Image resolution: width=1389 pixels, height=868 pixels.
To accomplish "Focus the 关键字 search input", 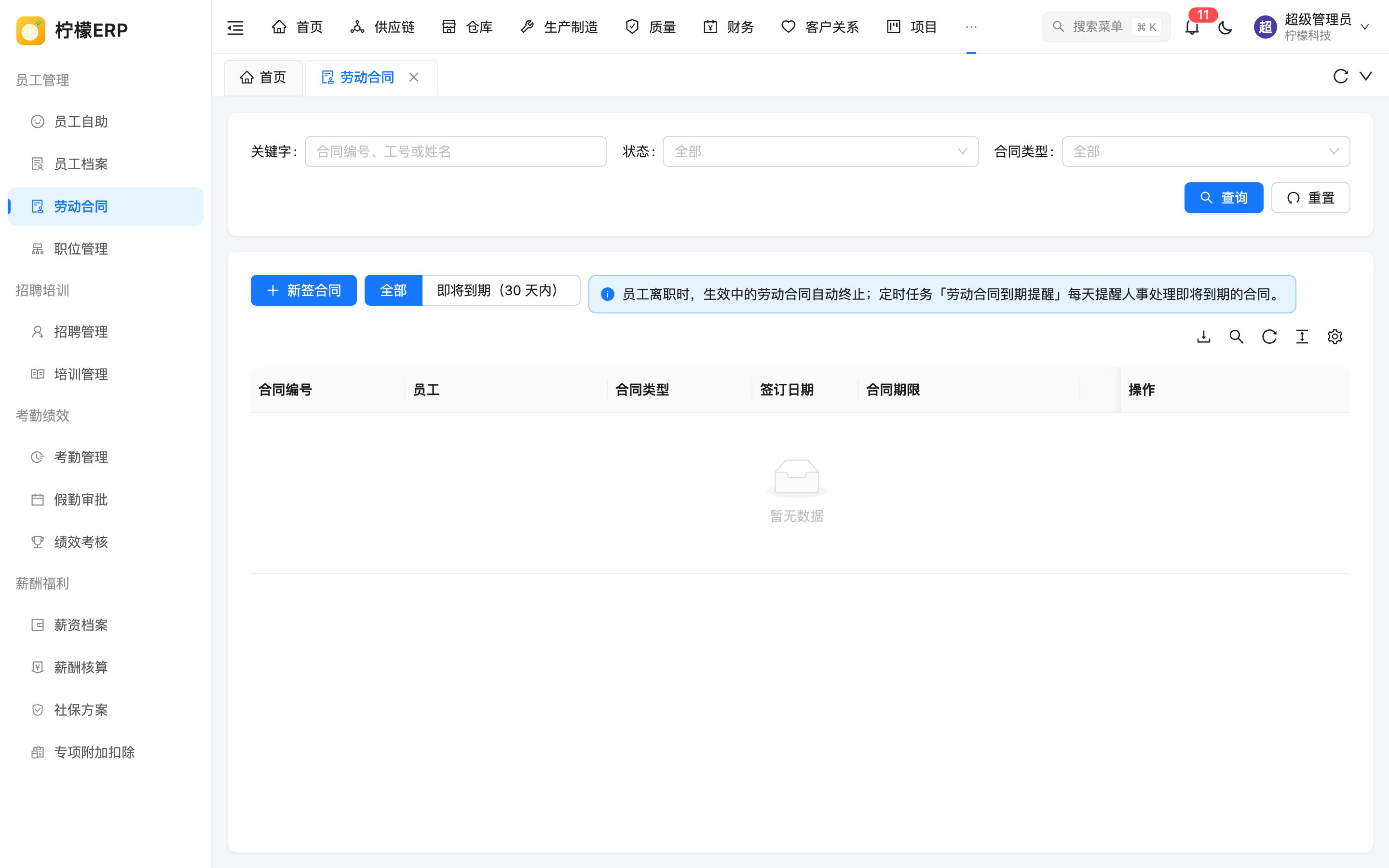I will tap(455, 151).
